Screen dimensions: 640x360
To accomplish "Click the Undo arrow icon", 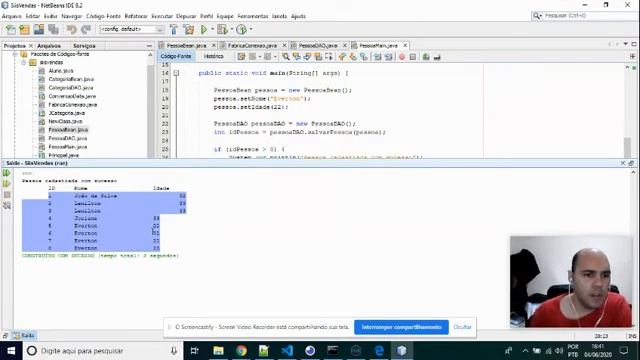I will point(72,29).
